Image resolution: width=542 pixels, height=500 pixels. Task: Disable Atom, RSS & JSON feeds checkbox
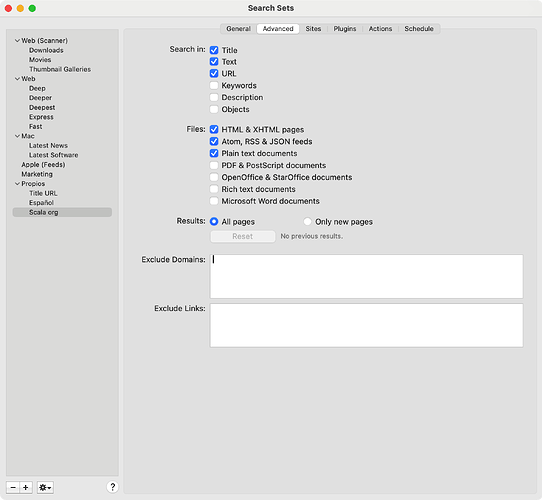pos(214,141)
